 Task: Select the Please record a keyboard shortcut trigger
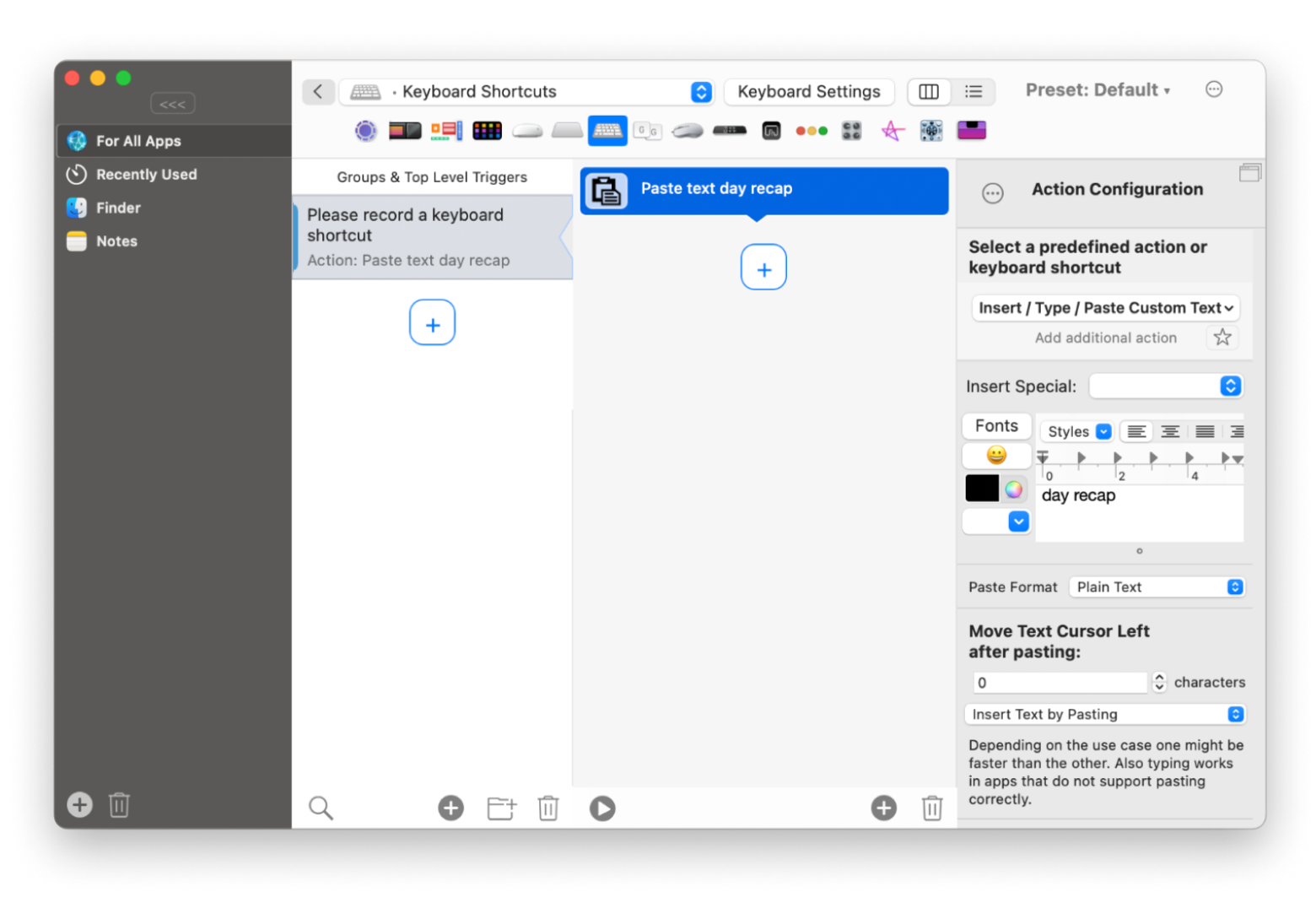[x=433, y=237]
